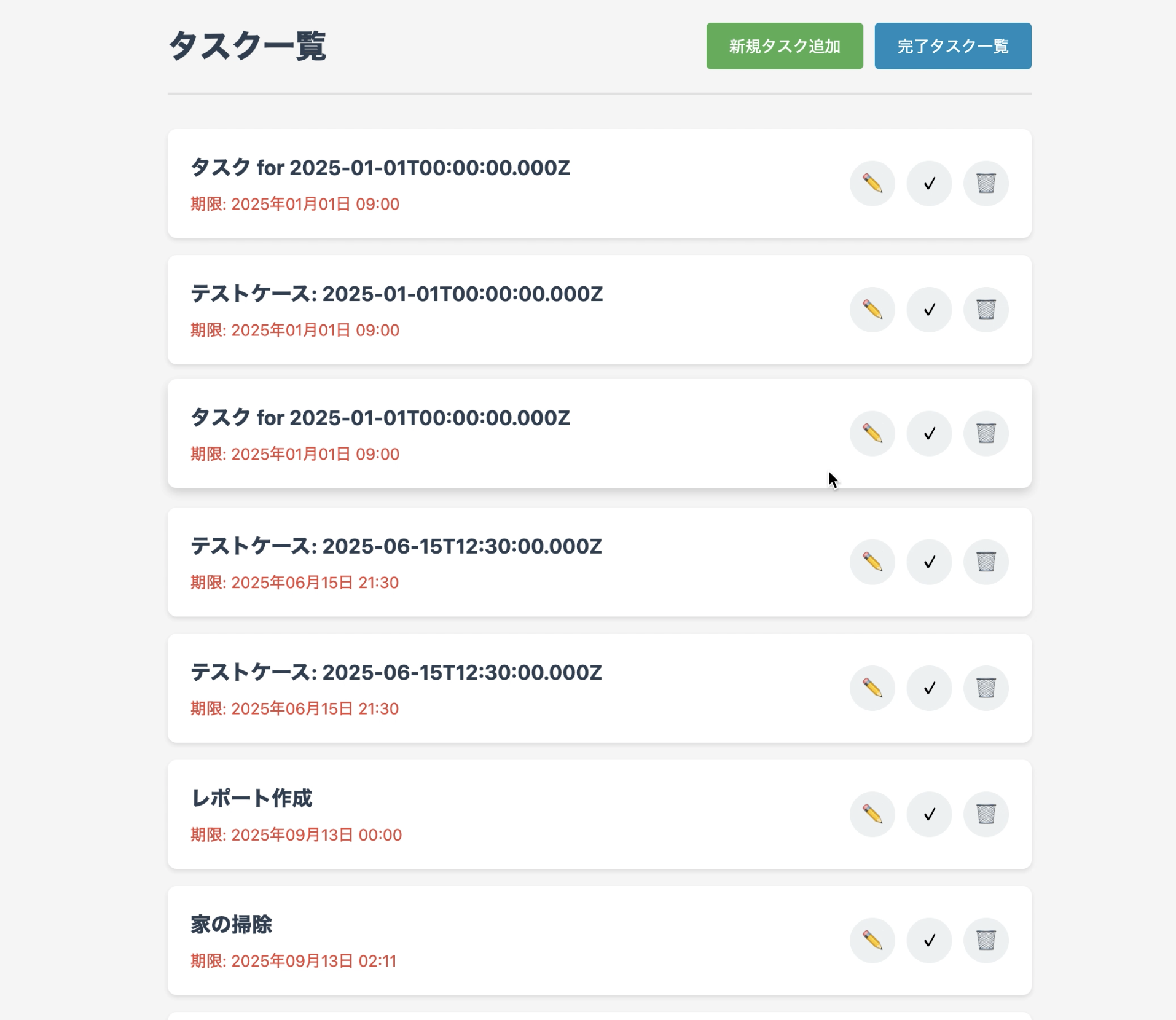Screen dimensions: 1176x1020
Task: Edit the second タスク for 2025-01-01 card
Action: [x=872, y=434]
